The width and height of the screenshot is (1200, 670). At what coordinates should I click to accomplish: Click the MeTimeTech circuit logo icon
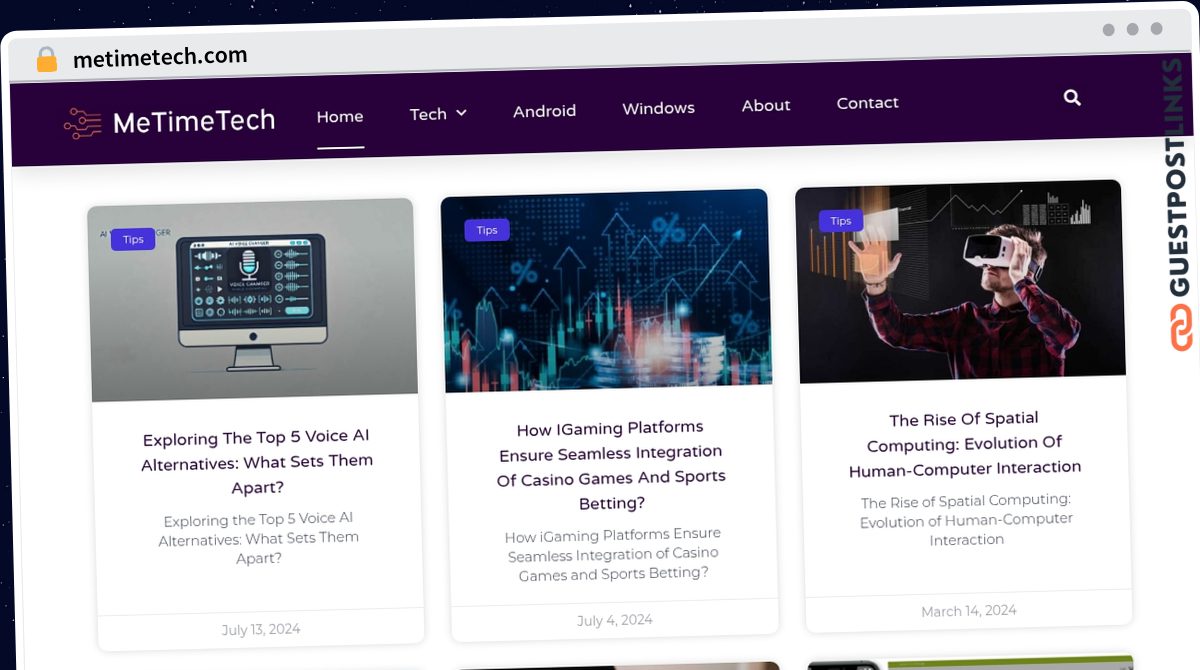82,123
